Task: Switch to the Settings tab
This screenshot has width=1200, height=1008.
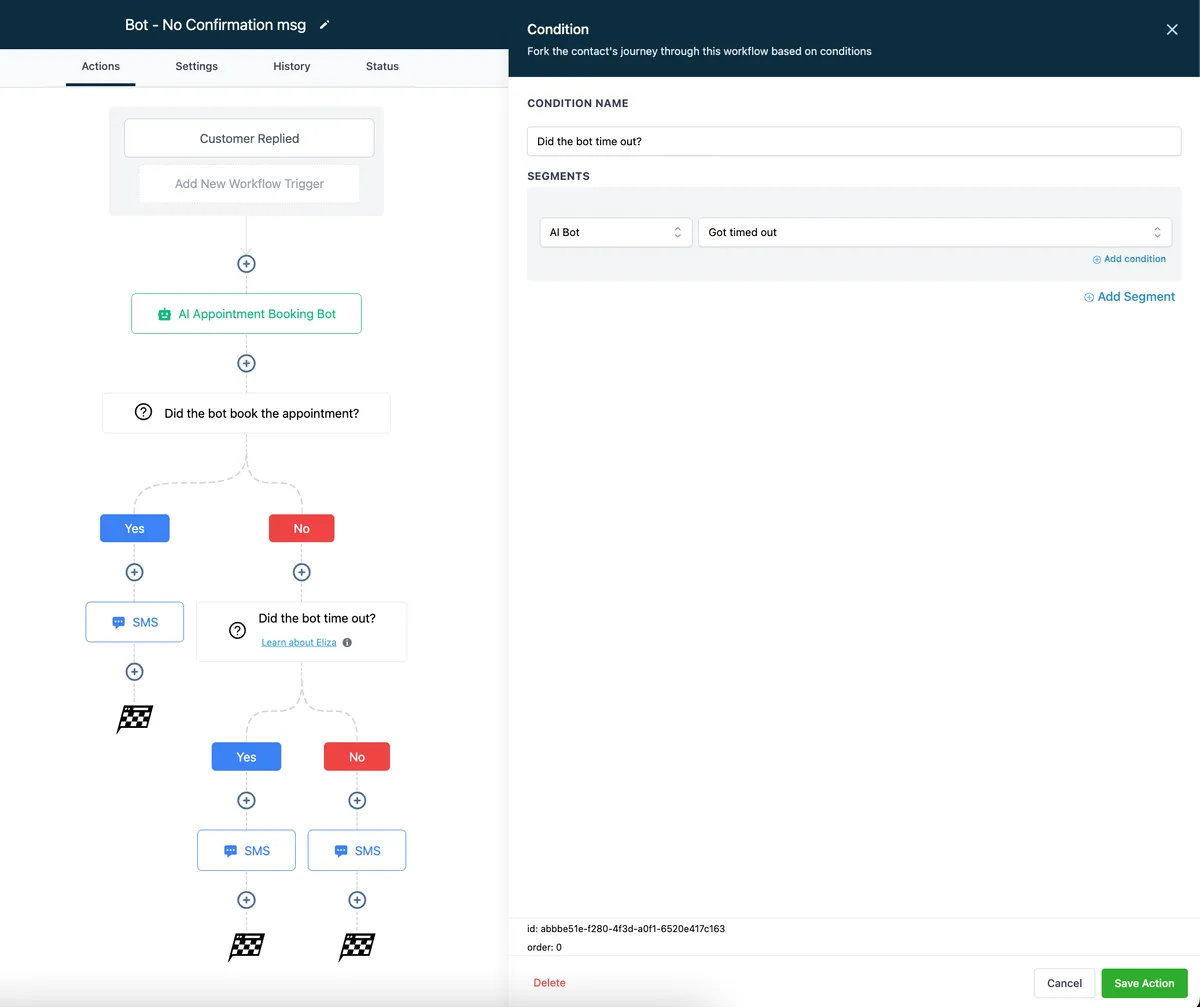Action: pos(196,66)
